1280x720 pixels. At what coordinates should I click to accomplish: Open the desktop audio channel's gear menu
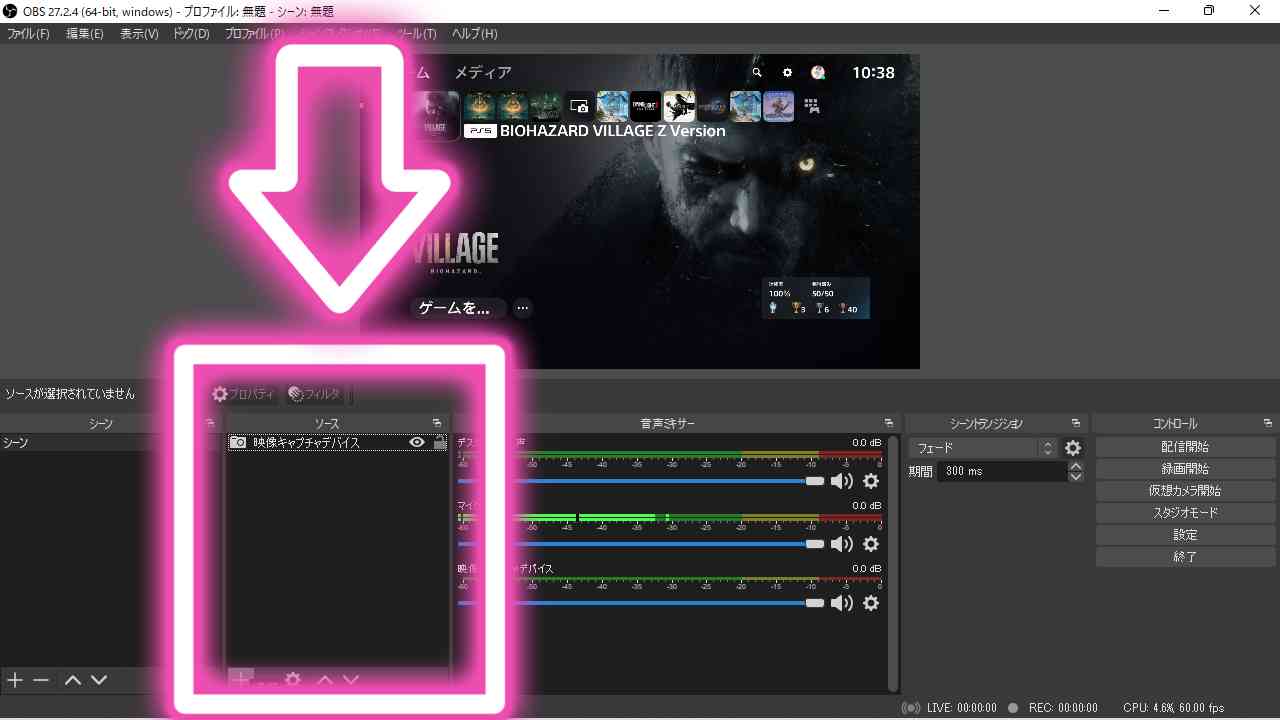point(871,481)
